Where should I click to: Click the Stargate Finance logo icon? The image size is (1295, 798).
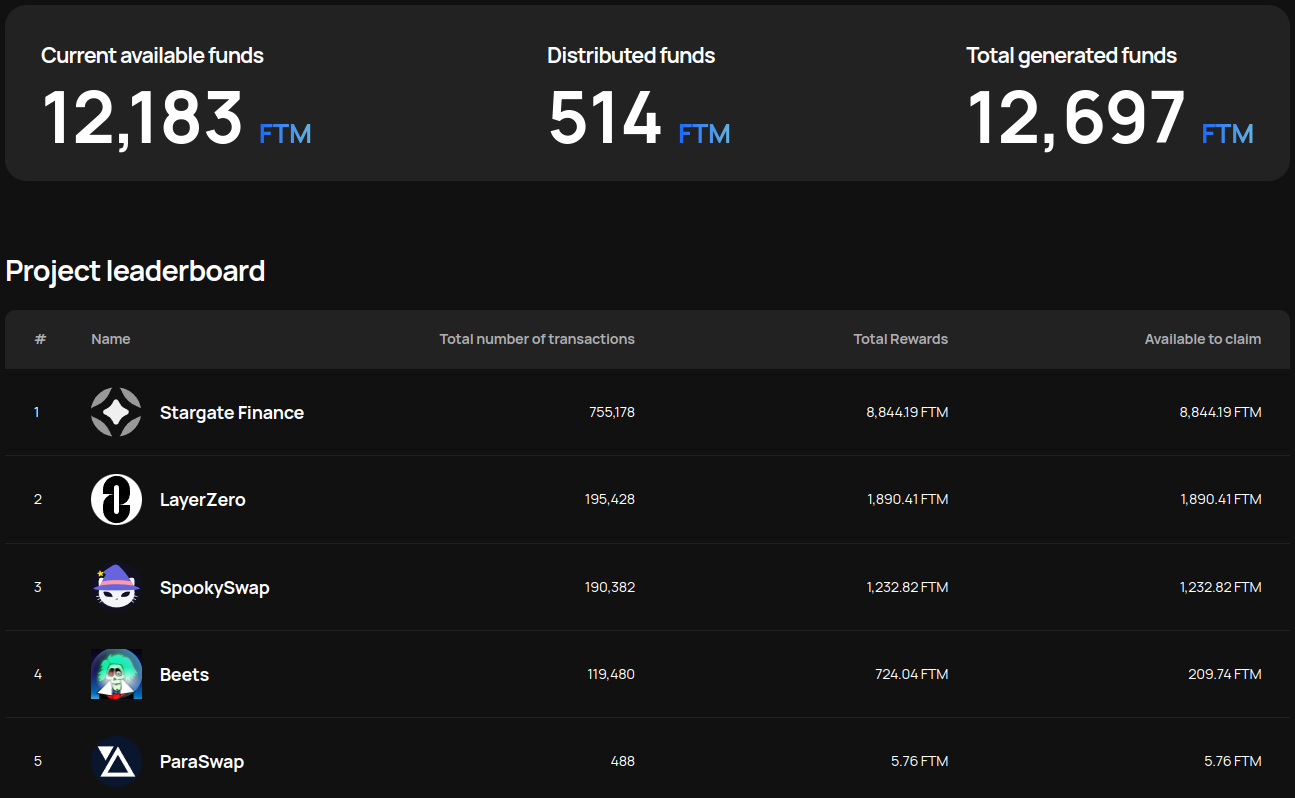coord(116,412)
